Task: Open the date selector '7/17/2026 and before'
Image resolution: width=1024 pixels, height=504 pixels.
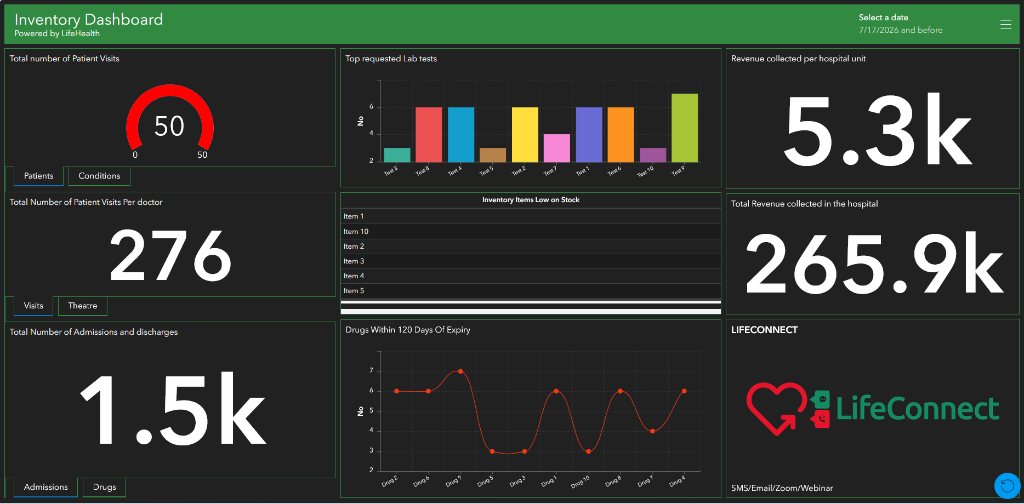Action: (900, 30)
